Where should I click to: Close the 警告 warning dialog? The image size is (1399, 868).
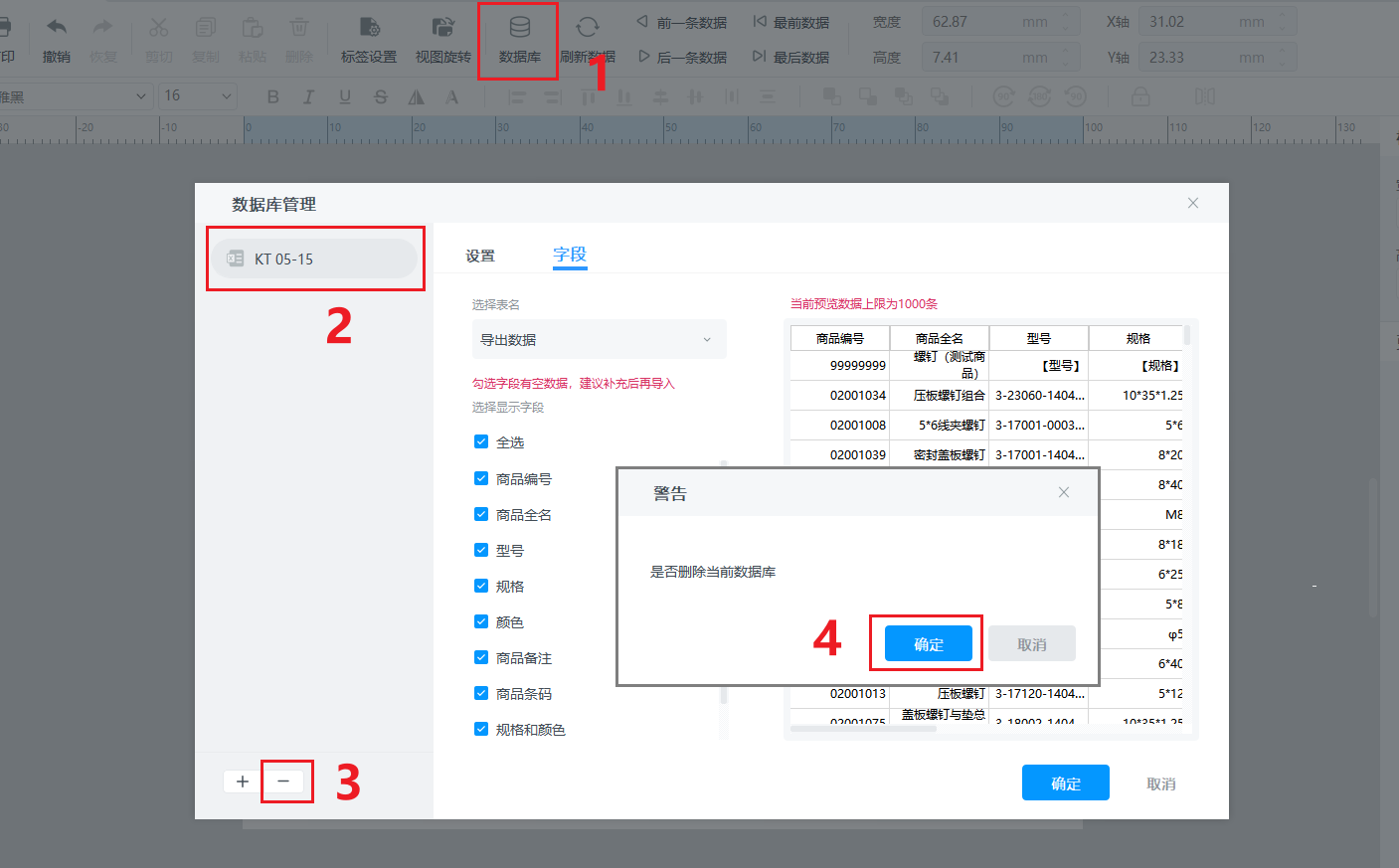tap(1063, 492)
